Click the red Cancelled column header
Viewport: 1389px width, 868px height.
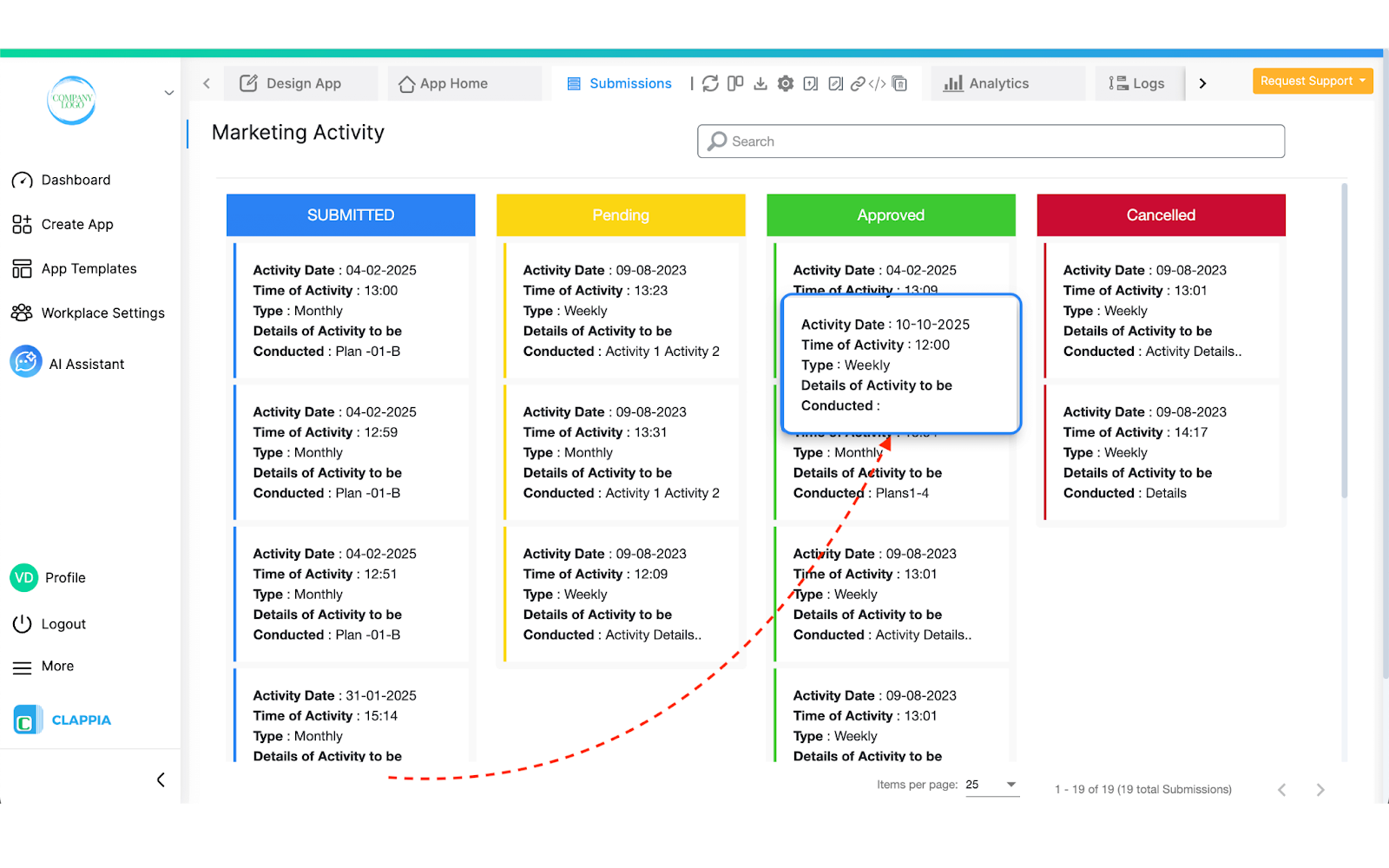tap(1161, 215)
